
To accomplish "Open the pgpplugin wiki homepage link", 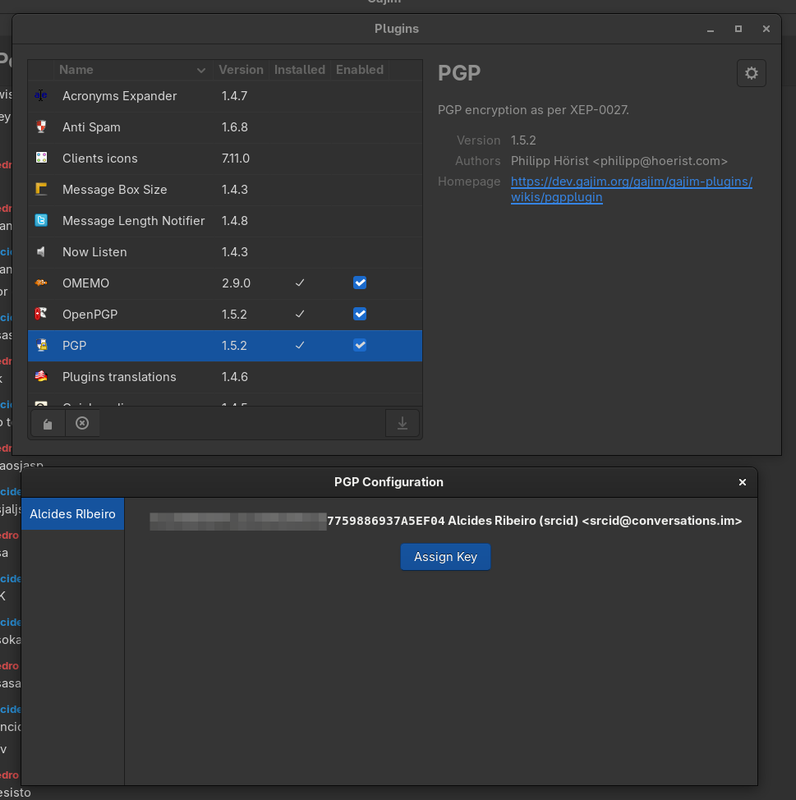I will coord(631,189).
